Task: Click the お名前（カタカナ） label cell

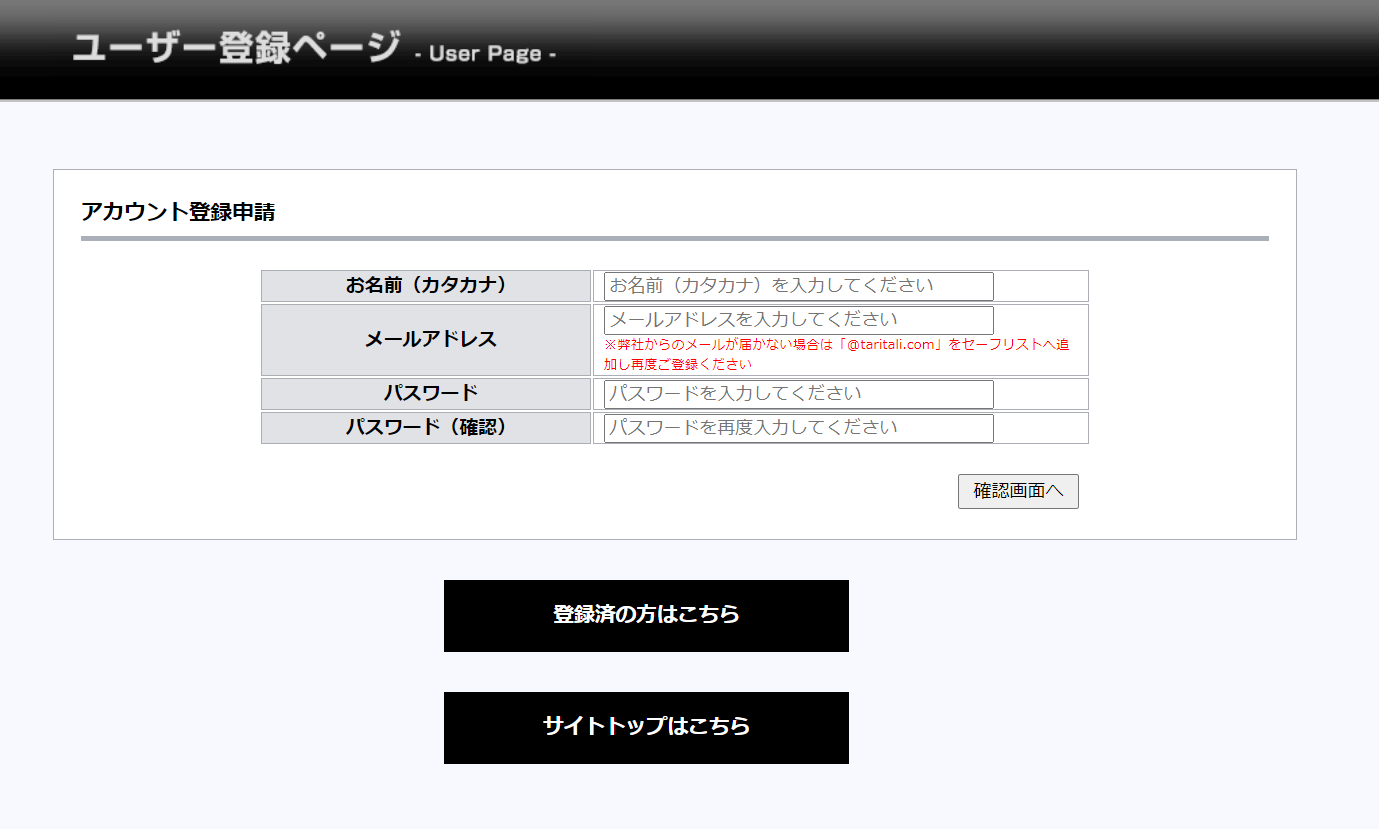Action: click(x=426, y=286)
